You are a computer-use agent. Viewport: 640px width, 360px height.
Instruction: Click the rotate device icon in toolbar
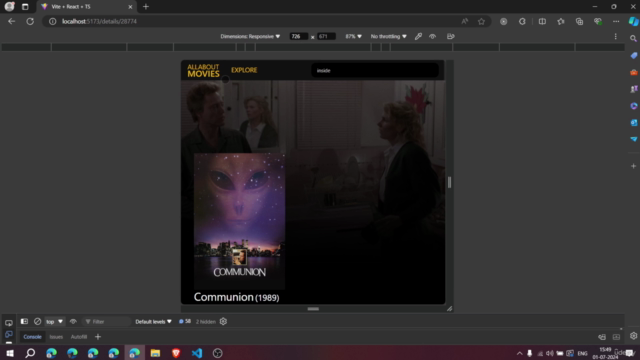pos(451,36)
